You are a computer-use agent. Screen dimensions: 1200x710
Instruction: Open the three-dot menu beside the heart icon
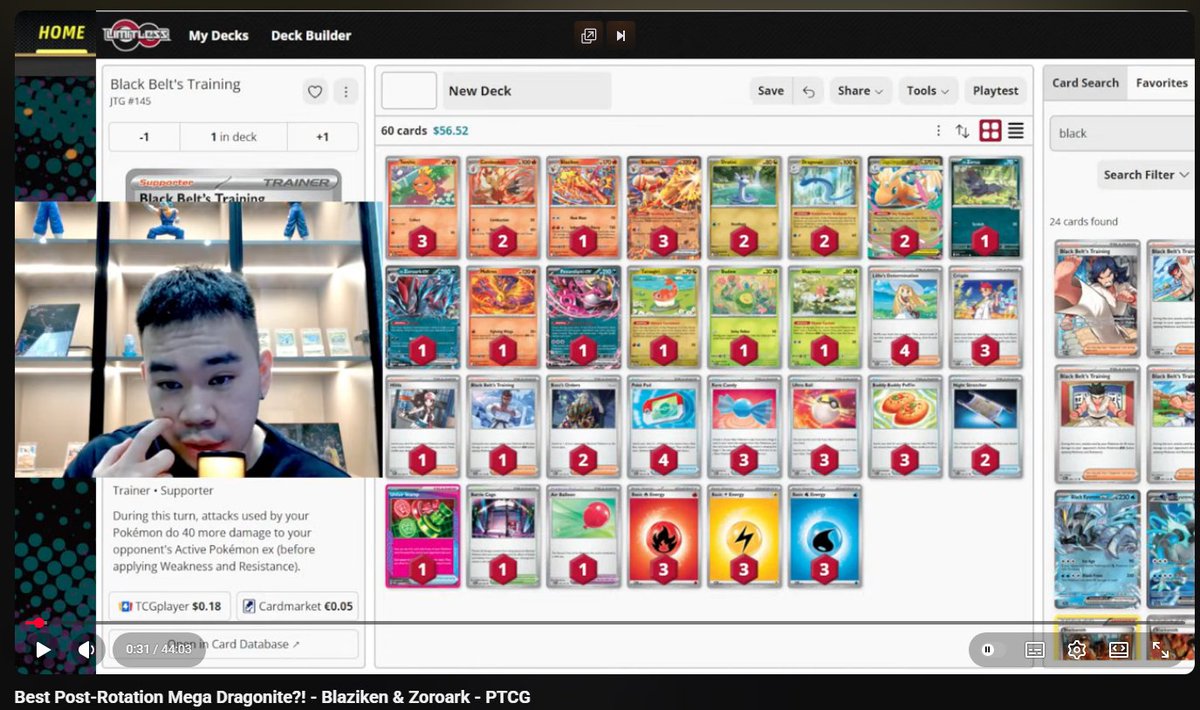tap(346, 92)
